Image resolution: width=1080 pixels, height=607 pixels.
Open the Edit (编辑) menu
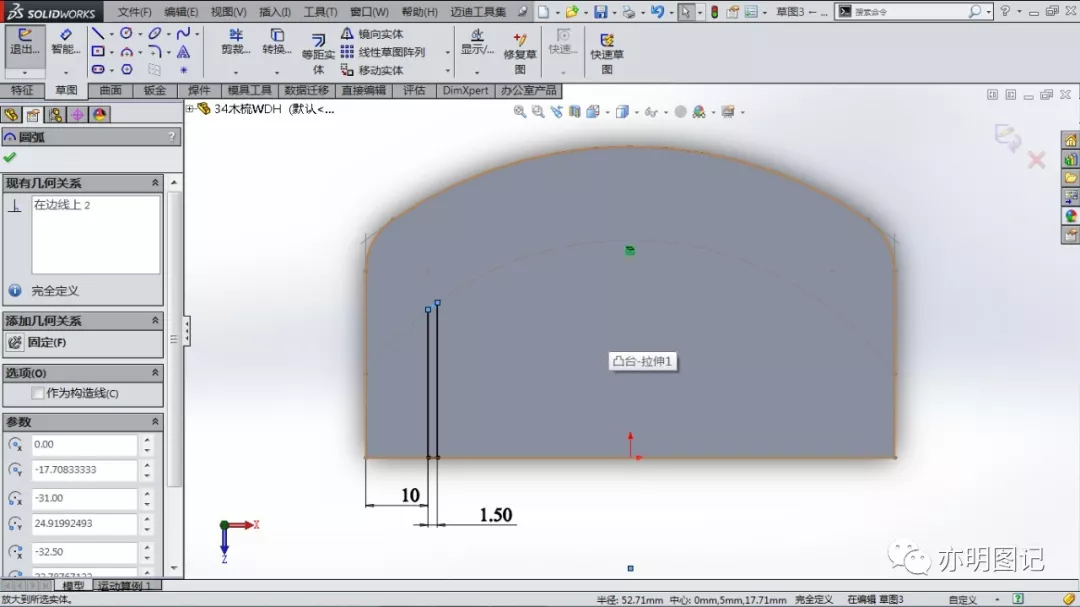pyautogui.click(x=181, y=12)
